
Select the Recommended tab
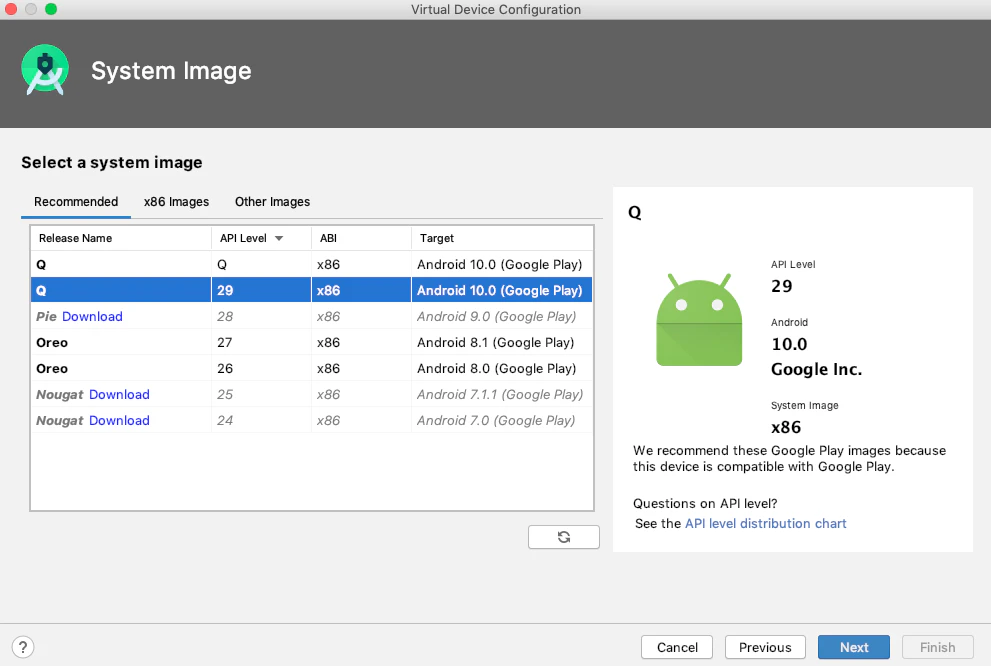(x=76, y=202)
